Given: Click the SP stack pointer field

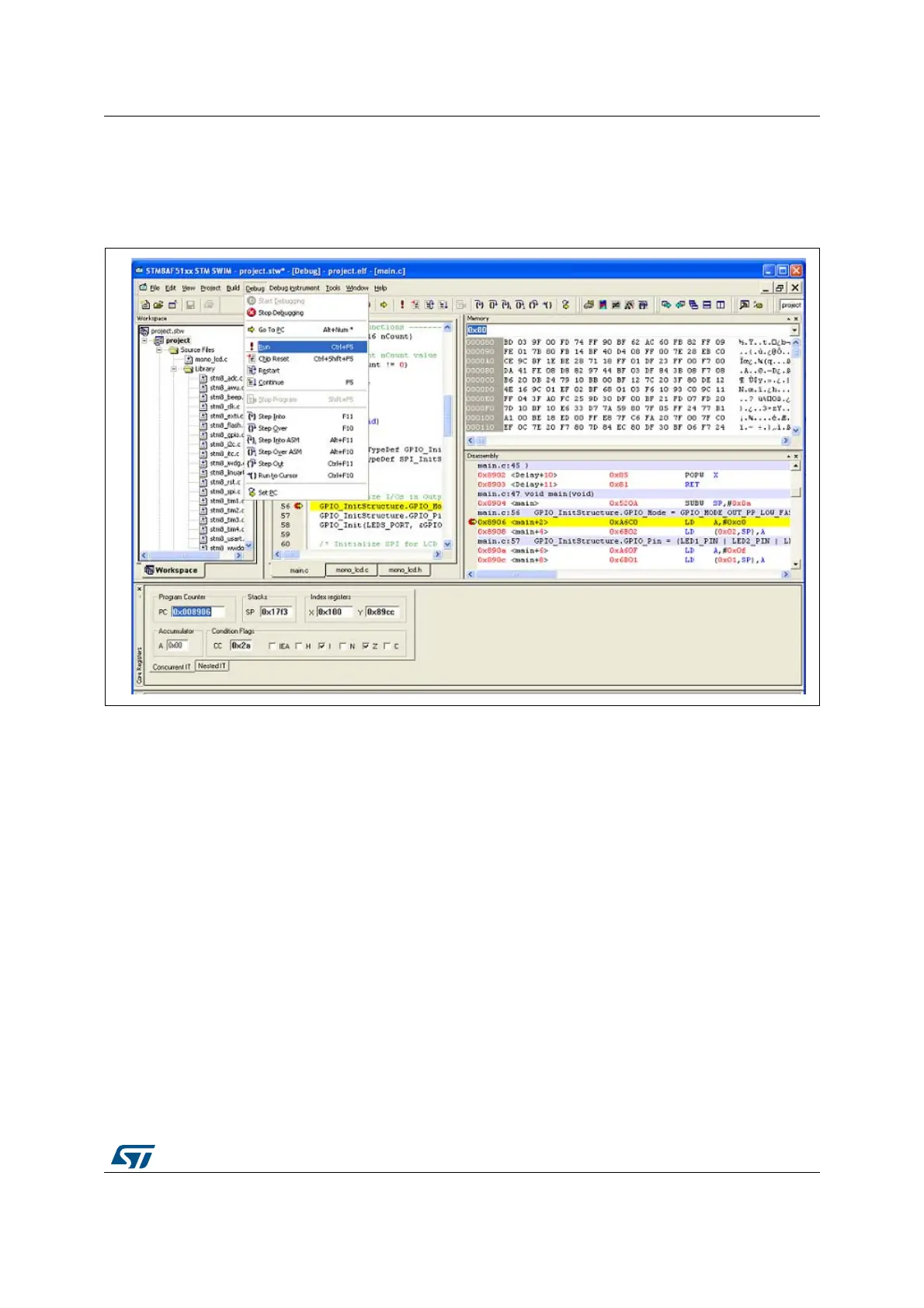Looking at the screenshot, I should [x=276, y=612].
